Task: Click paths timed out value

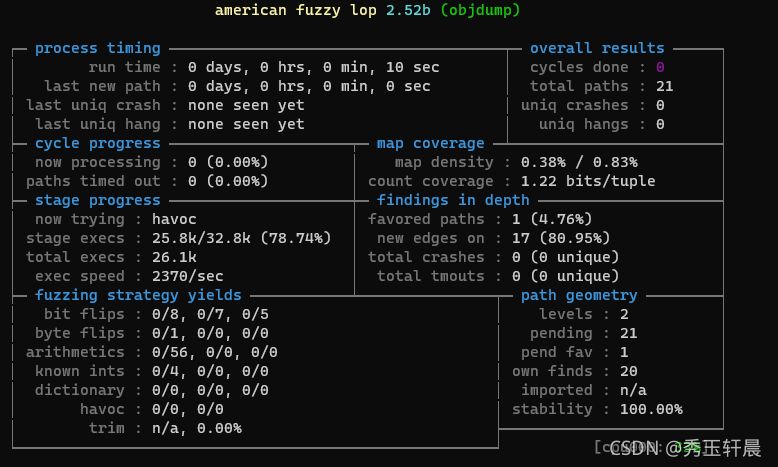Action: (228, 181)
